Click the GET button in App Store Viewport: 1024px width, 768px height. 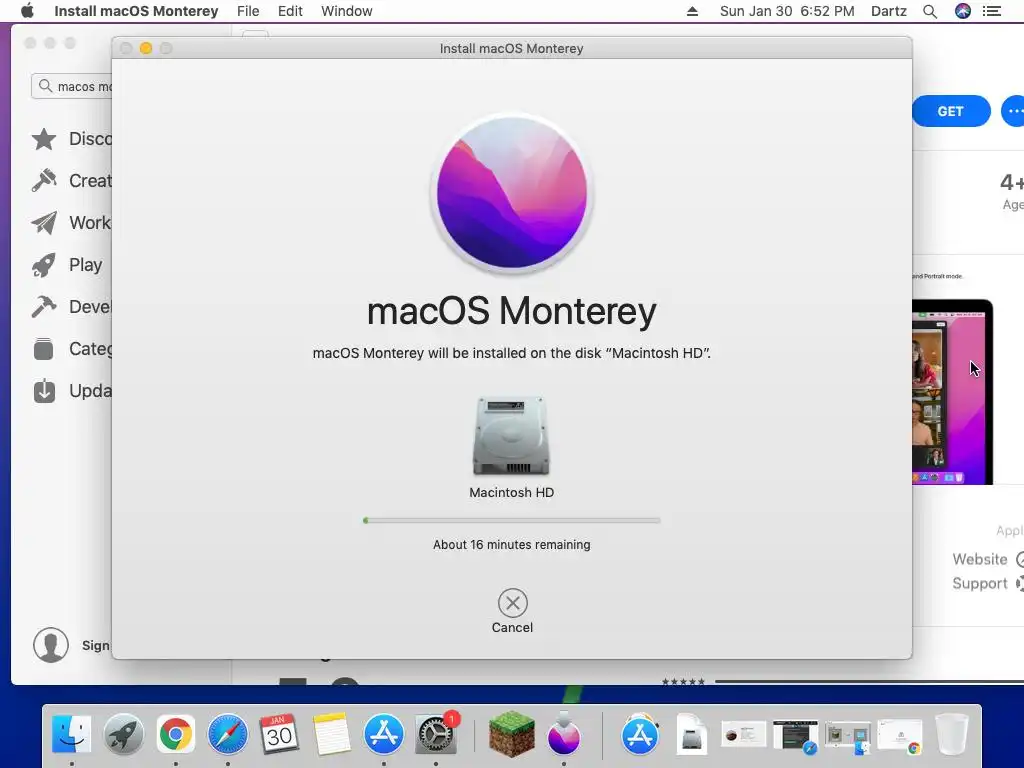[x=951, y=111]
